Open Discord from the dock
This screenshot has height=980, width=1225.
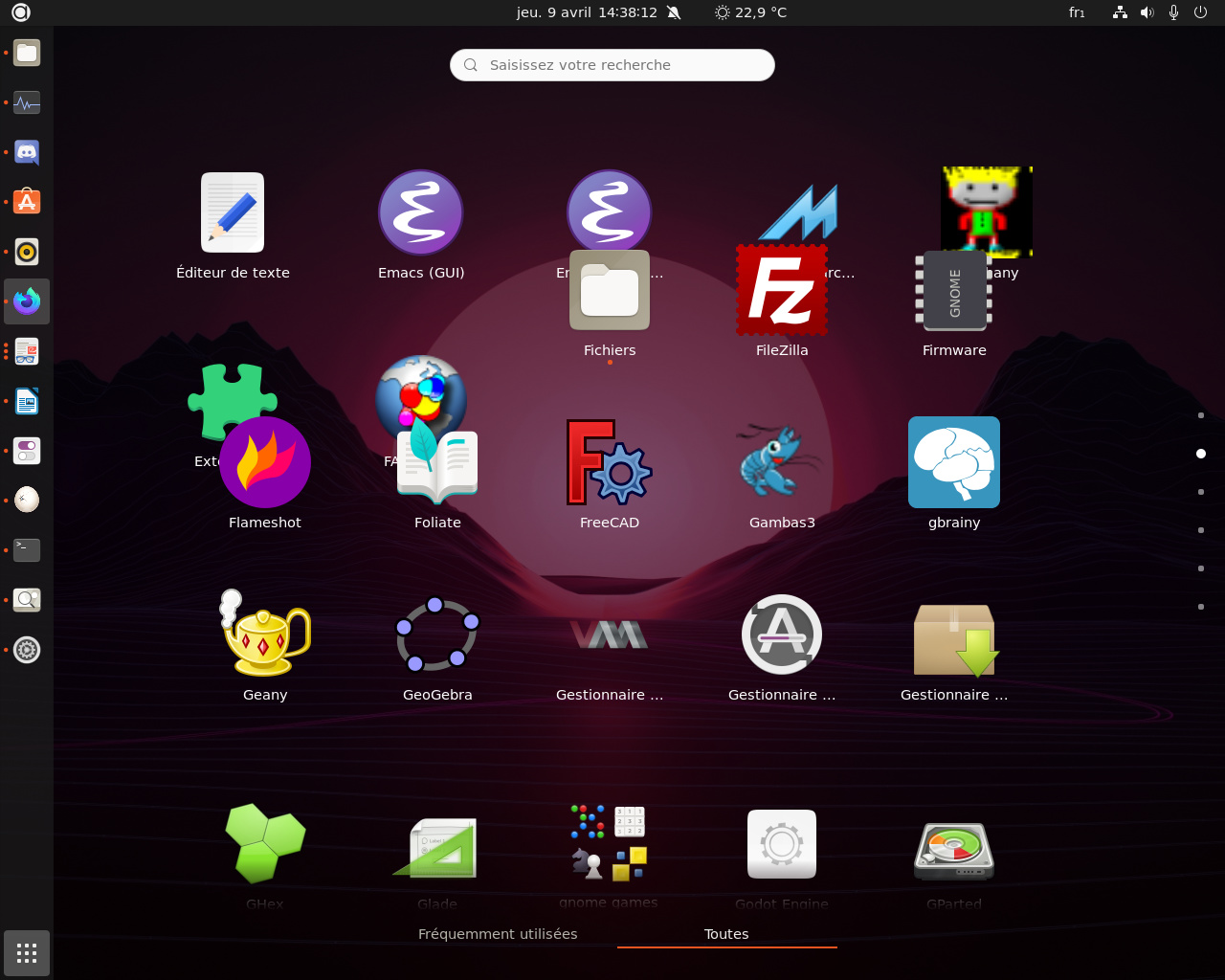point(26,151)
